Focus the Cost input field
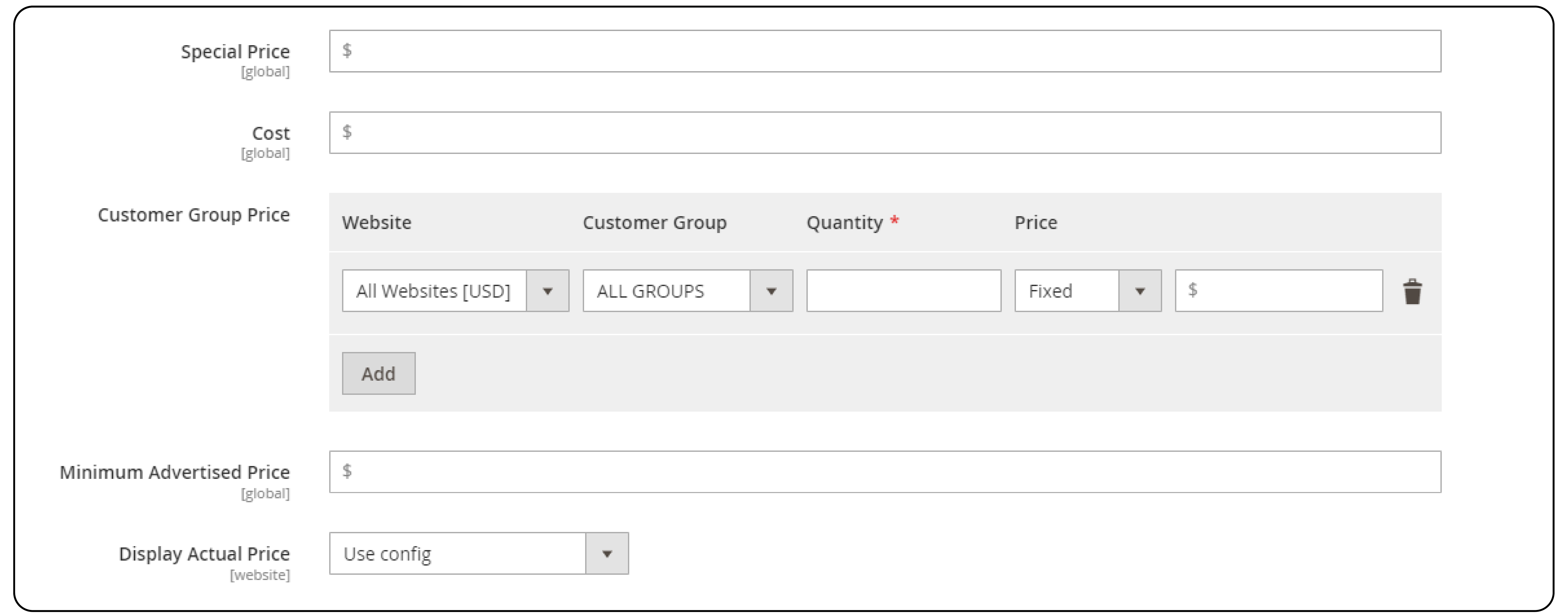The height and width of the screenshot is (616, 1568). coord(885,133)
